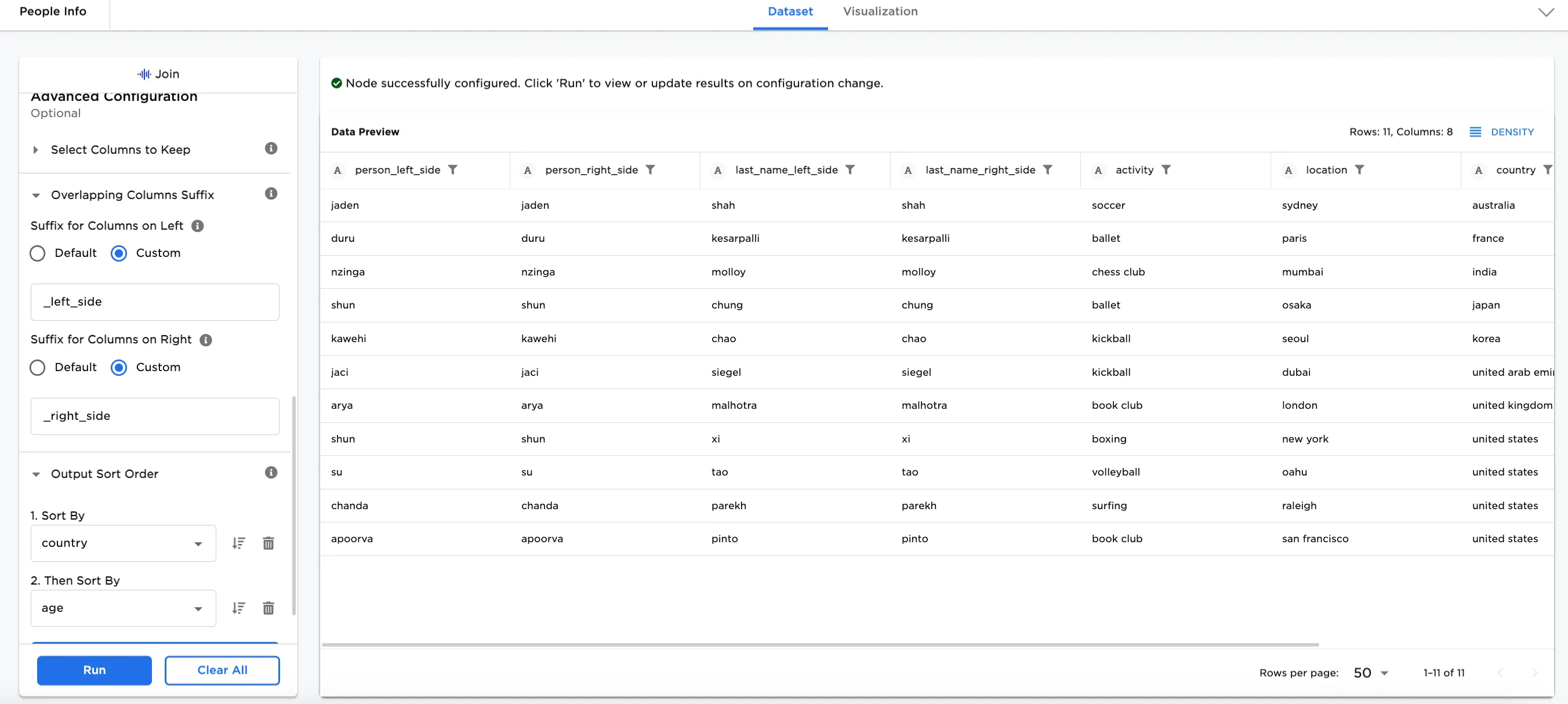Click the _right_side suffix input field
Viewport: 1568px width, 704px height.
[155, 416]
